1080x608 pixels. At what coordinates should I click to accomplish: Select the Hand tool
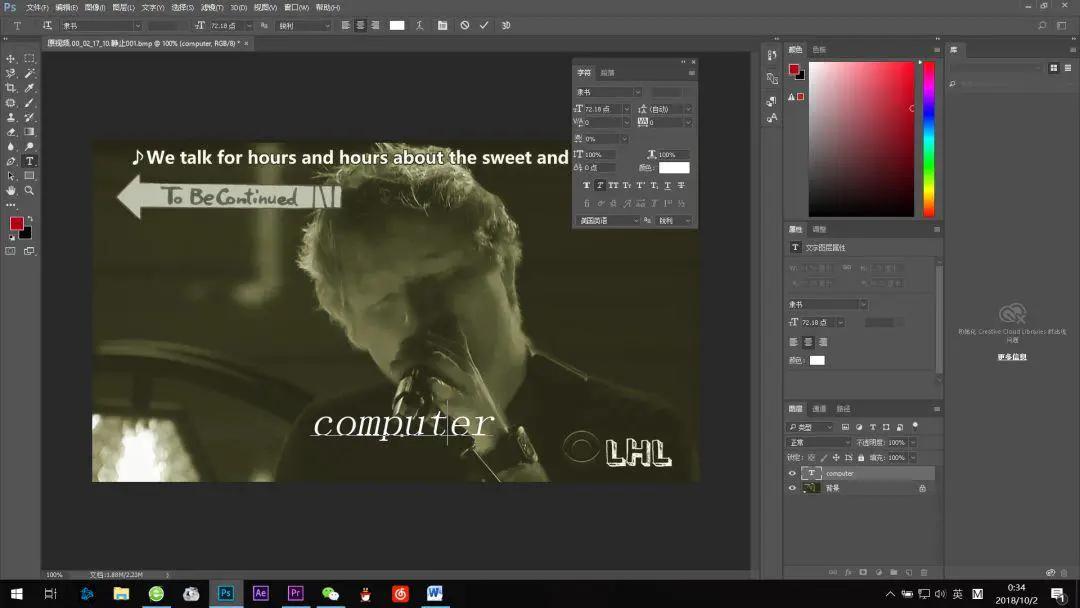click(x=11, y=190)
